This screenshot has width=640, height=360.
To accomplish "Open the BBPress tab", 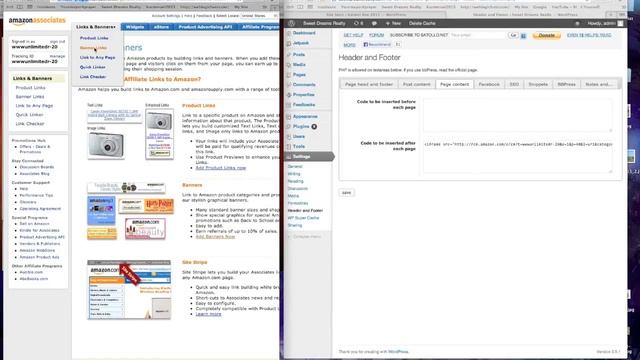I will (567, 84).
